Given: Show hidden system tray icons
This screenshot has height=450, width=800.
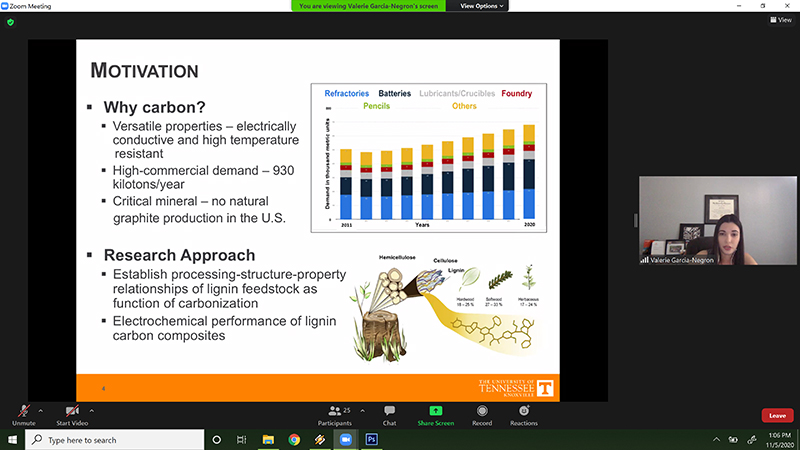Looking at the screenshot, I should (x=716, y=439).
